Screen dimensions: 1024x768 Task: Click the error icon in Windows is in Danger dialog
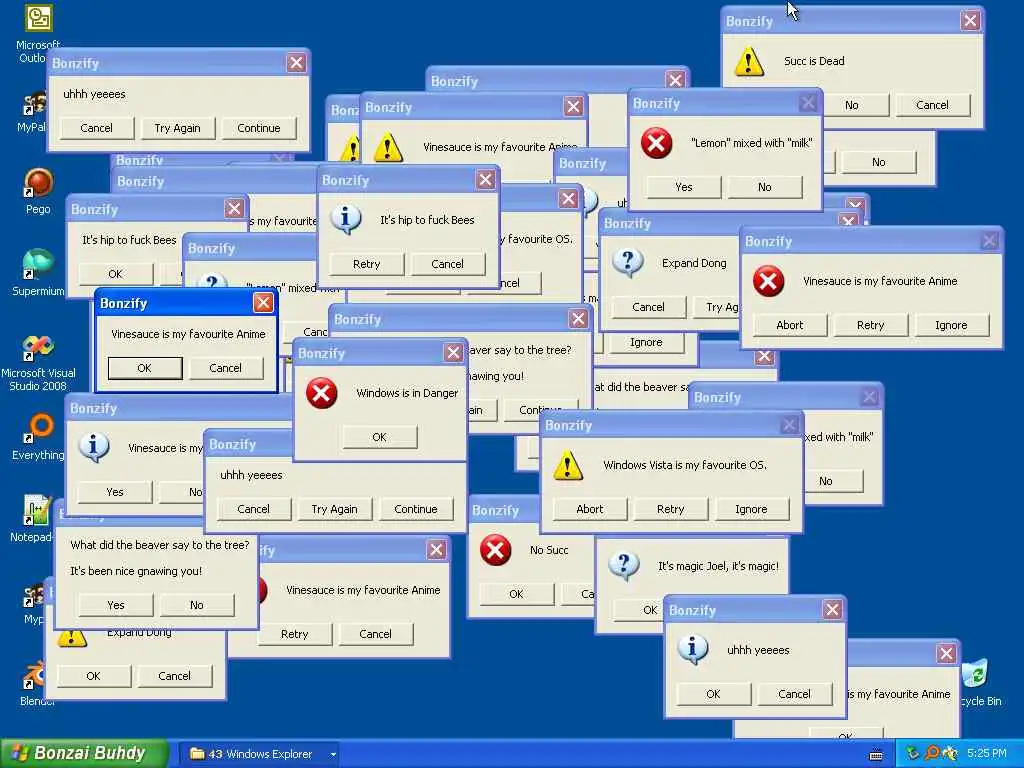[x=321, y=393]
